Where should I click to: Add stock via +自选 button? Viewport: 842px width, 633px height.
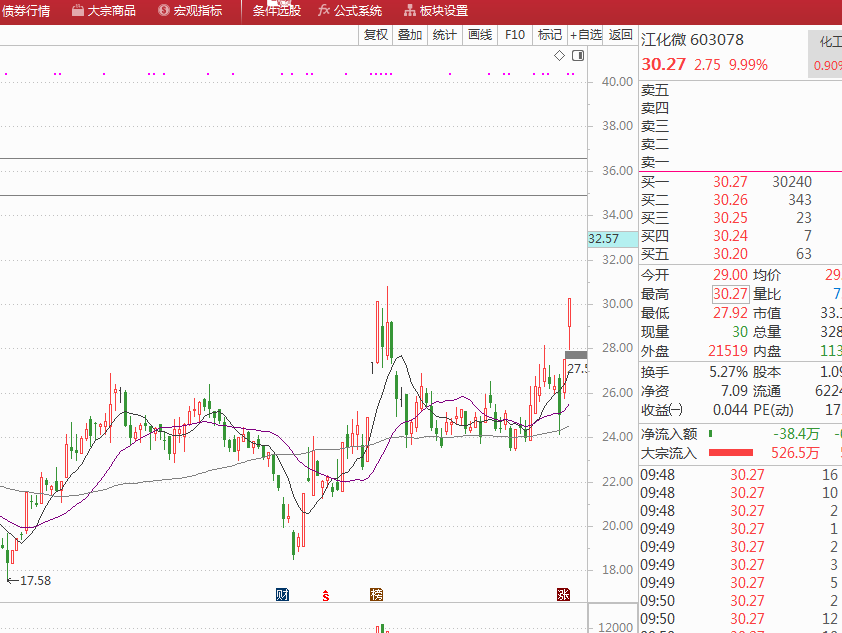[585, 35]
